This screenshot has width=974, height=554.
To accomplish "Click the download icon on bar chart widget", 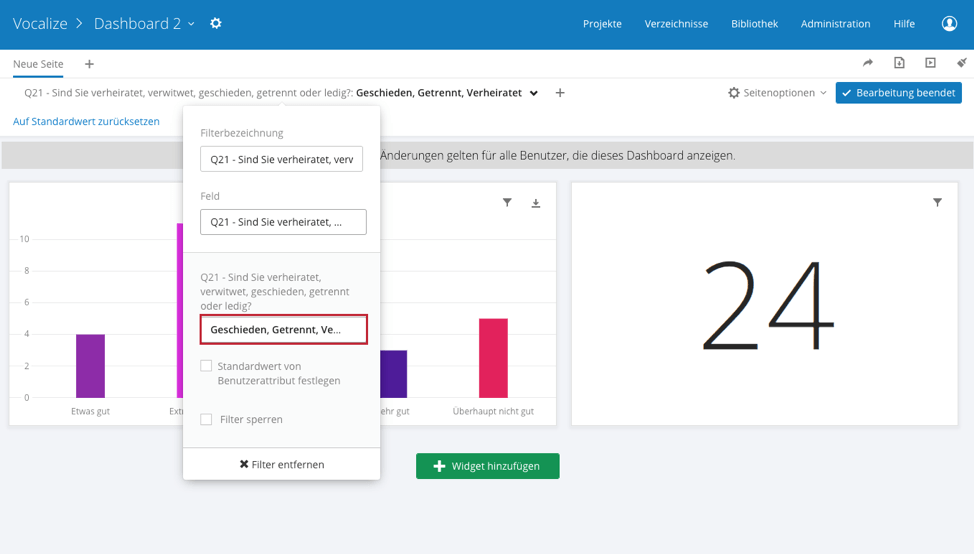I will 536,203.
